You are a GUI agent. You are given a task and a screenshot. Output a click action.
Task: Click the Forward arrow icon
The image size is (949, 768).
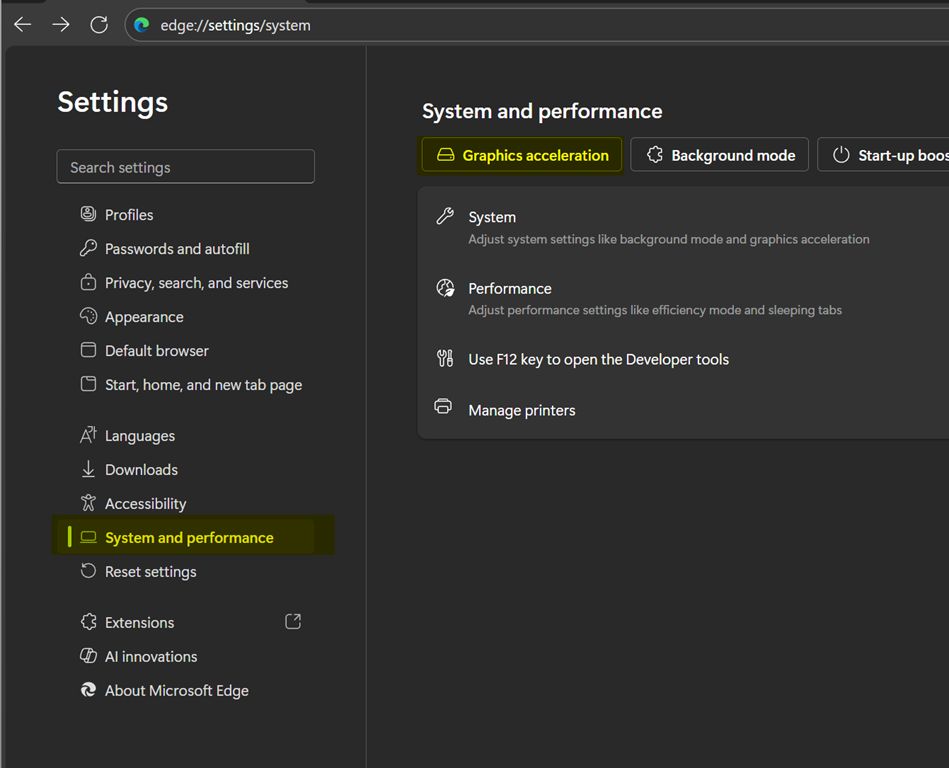[61, 25]
